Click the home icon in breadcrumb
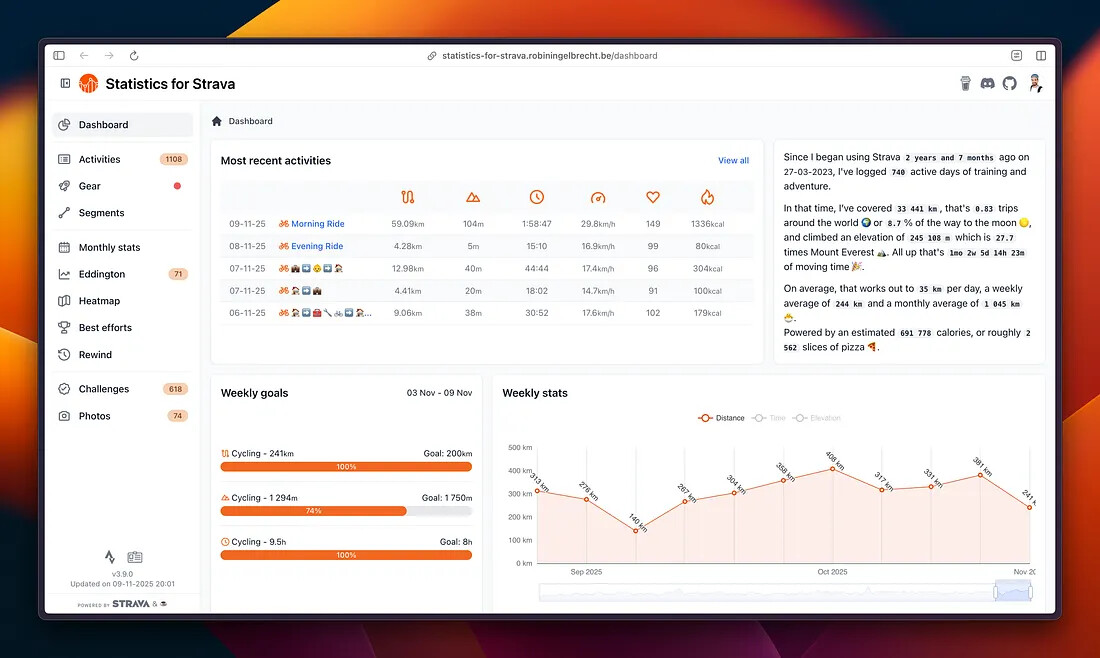Screen dimensions: 1100x658 pyautogui.click(x=217, y=121)
